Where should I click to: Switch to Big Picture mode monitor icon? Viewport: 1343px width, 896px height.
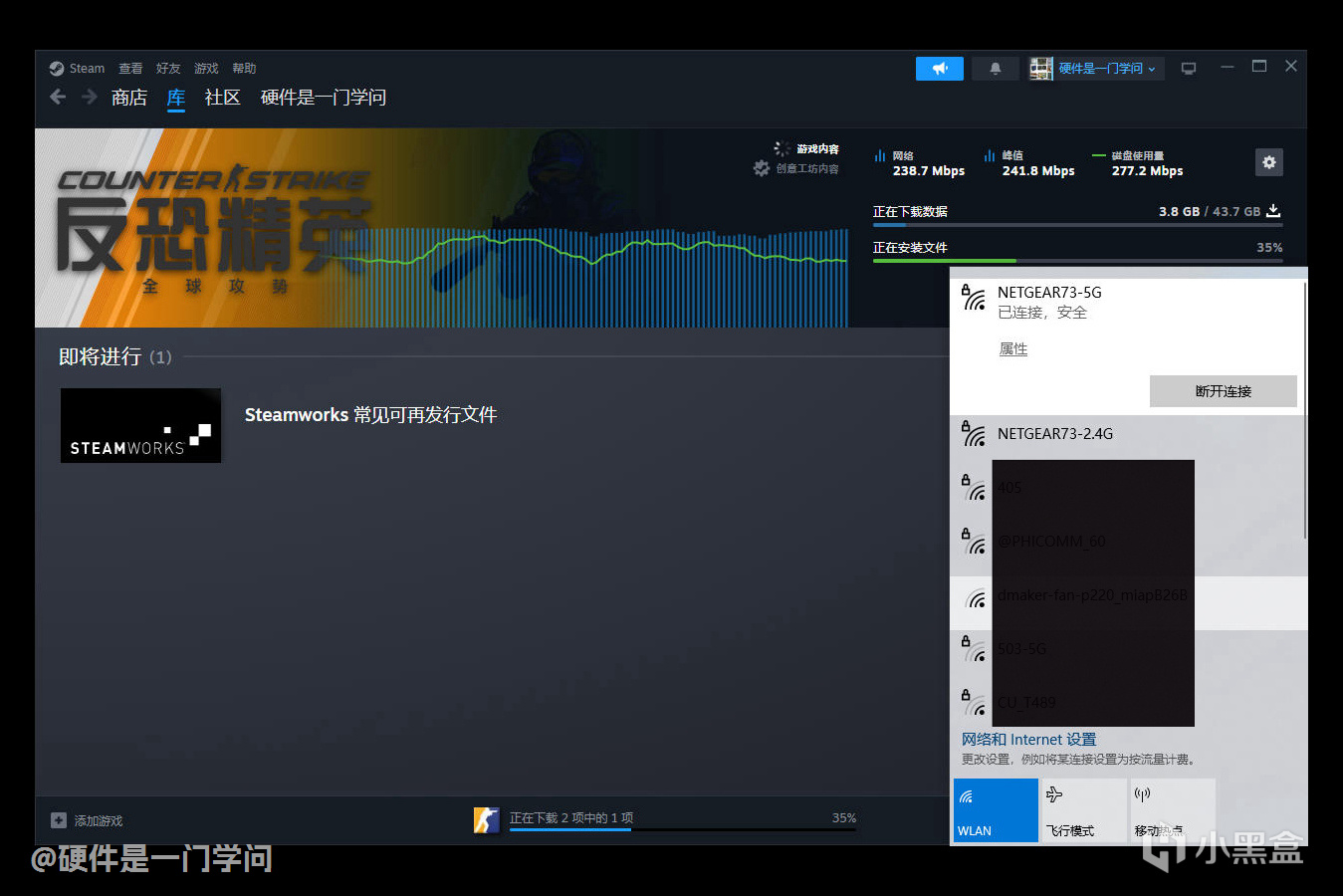[x=1189, y=69]
